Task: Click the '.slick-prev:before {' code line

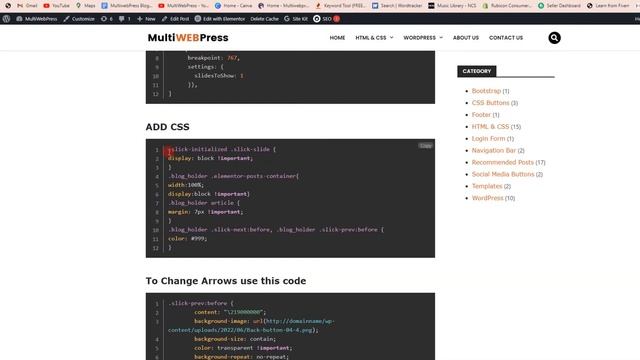Action: tap(200, 303)
